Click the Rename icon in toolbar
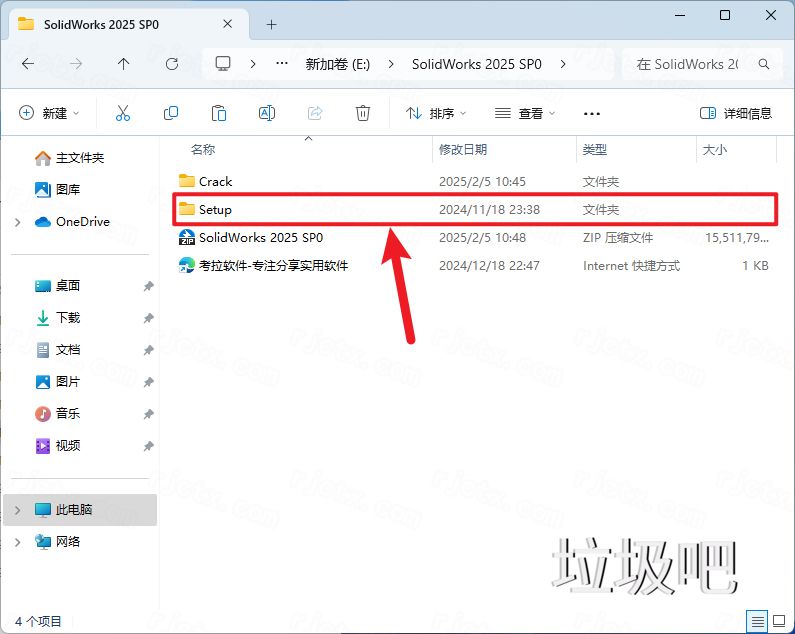Viewport: 795px width, 634px height. click(x=267, y=113)
